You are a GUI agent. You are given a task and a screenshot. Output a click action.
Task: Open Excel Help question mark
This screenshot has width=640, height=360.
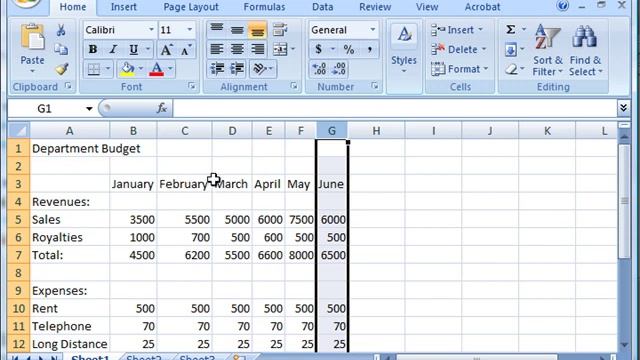pyautogui.click(x=563, y=5)
